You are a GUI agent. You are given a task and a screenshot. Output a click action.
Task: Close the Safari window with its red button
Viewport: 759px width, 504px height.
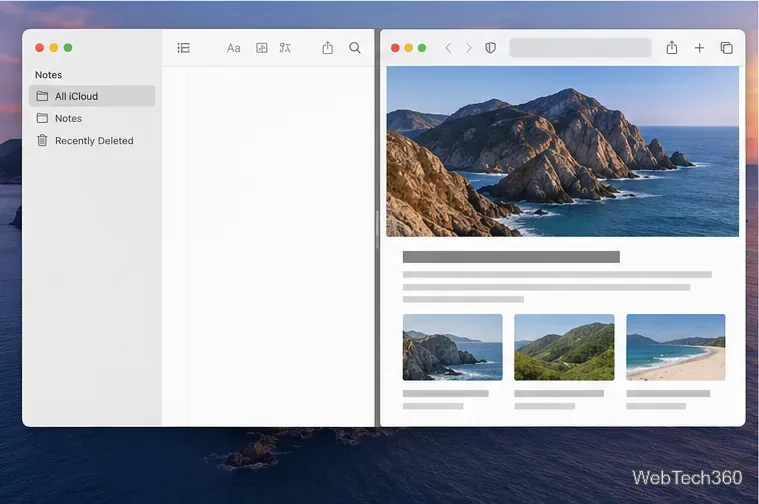click(x=395, y=48)
